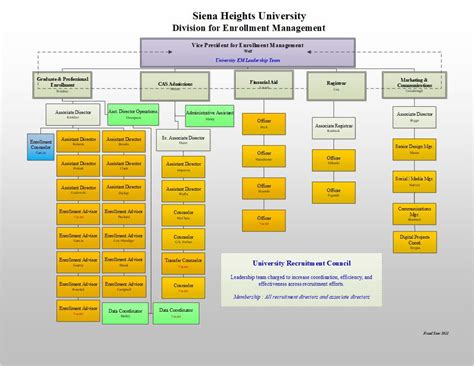Image resolution: width=474 pixels, height=366 pixels.
Task: Select the Data Coordinator box under CAS Admissions
Action: tap(176, 313)
